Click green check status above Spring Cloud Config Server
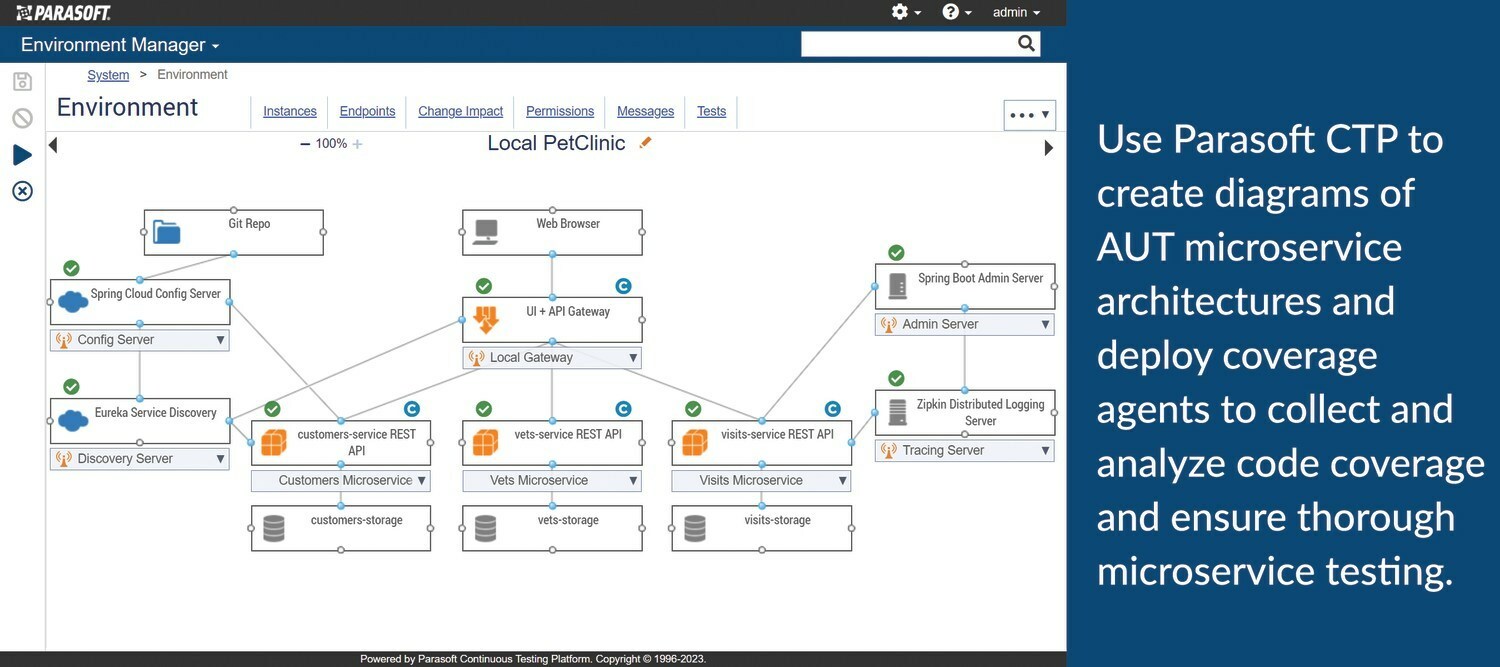Image resolution: width=1500 pixels, height=667 pixels. (x=71, y=268)
